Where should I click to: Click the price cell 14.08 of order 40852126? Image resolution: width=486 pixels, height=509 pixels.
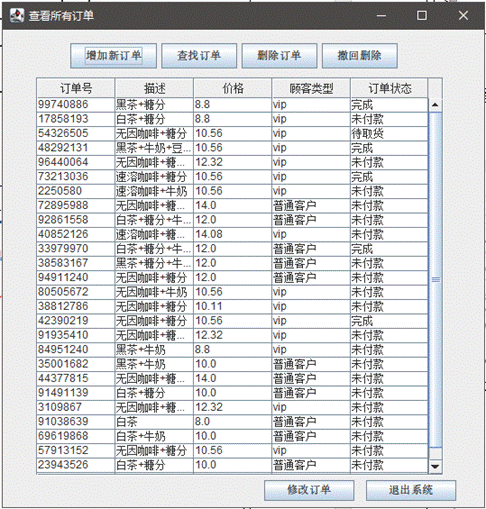tap(233, 234)
